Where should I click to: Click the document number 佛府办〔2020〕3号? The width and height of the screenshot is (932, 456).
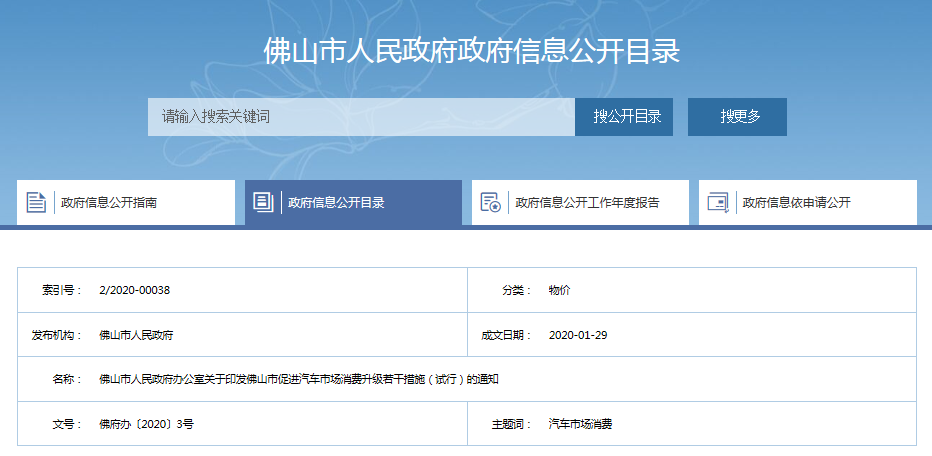[x=146, y=424]
